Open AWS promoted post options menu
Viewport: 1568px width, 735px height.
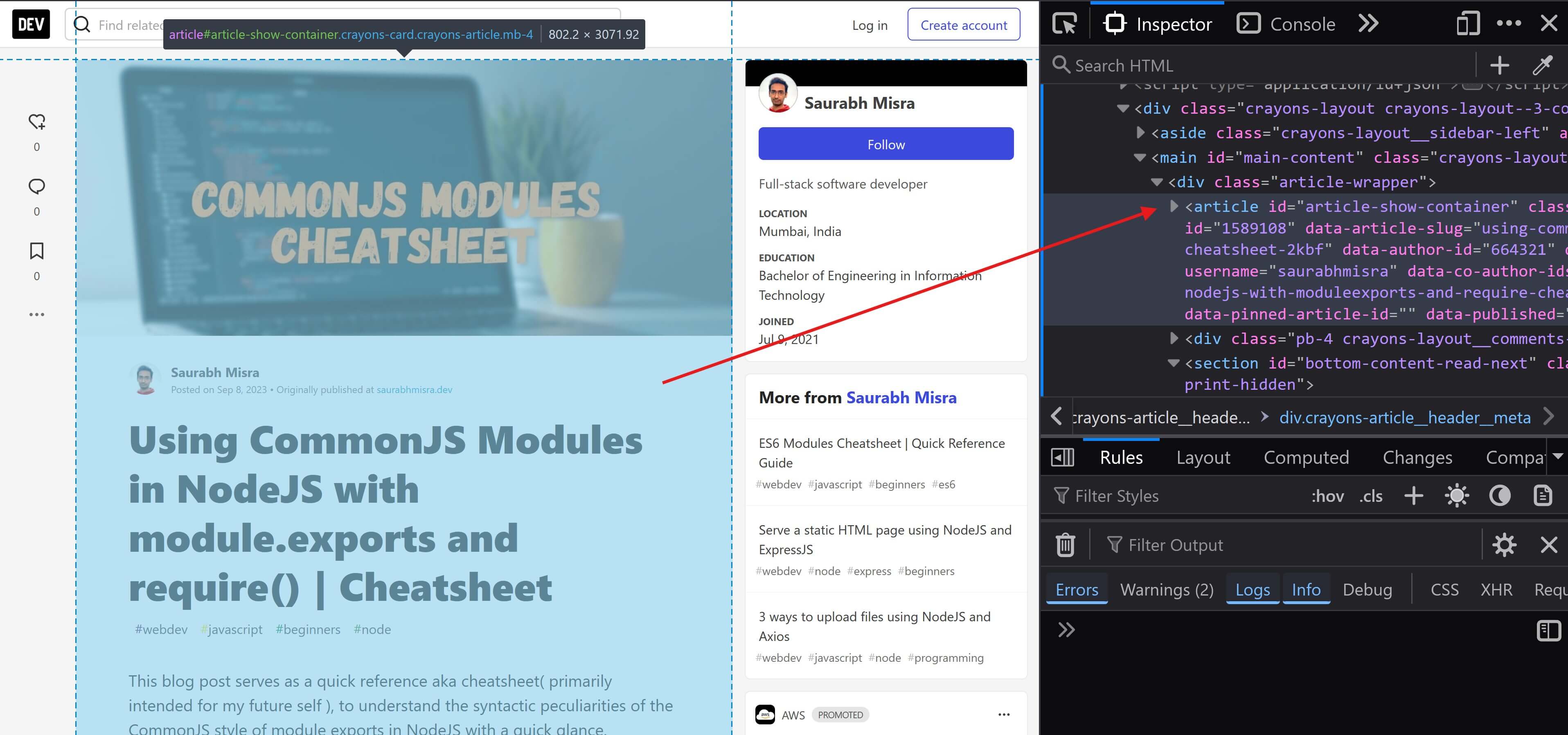point(1004,714)
